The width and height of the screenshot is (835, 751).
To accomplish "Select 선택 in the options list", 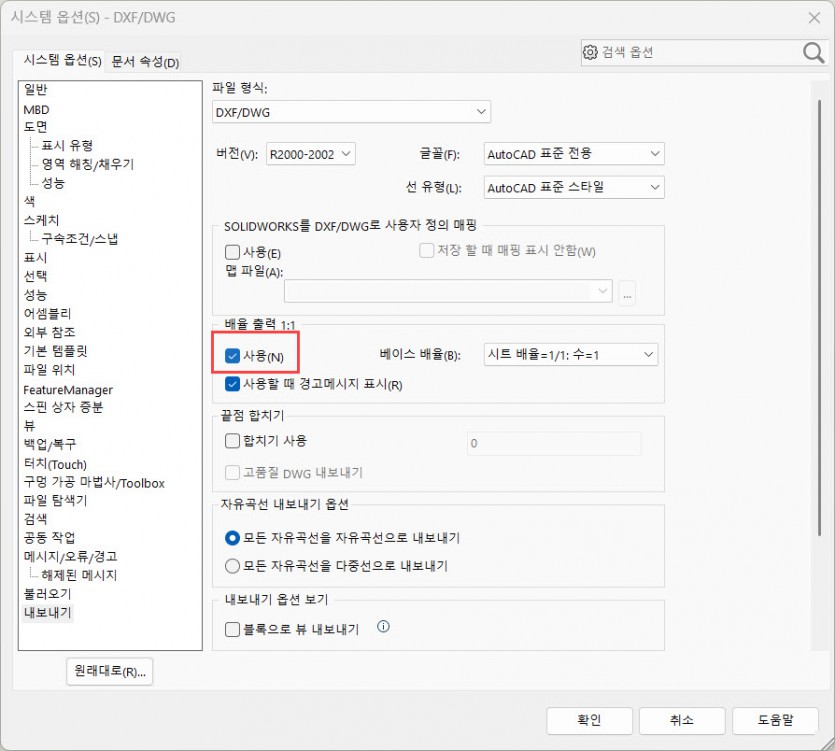I will (36, 276).
